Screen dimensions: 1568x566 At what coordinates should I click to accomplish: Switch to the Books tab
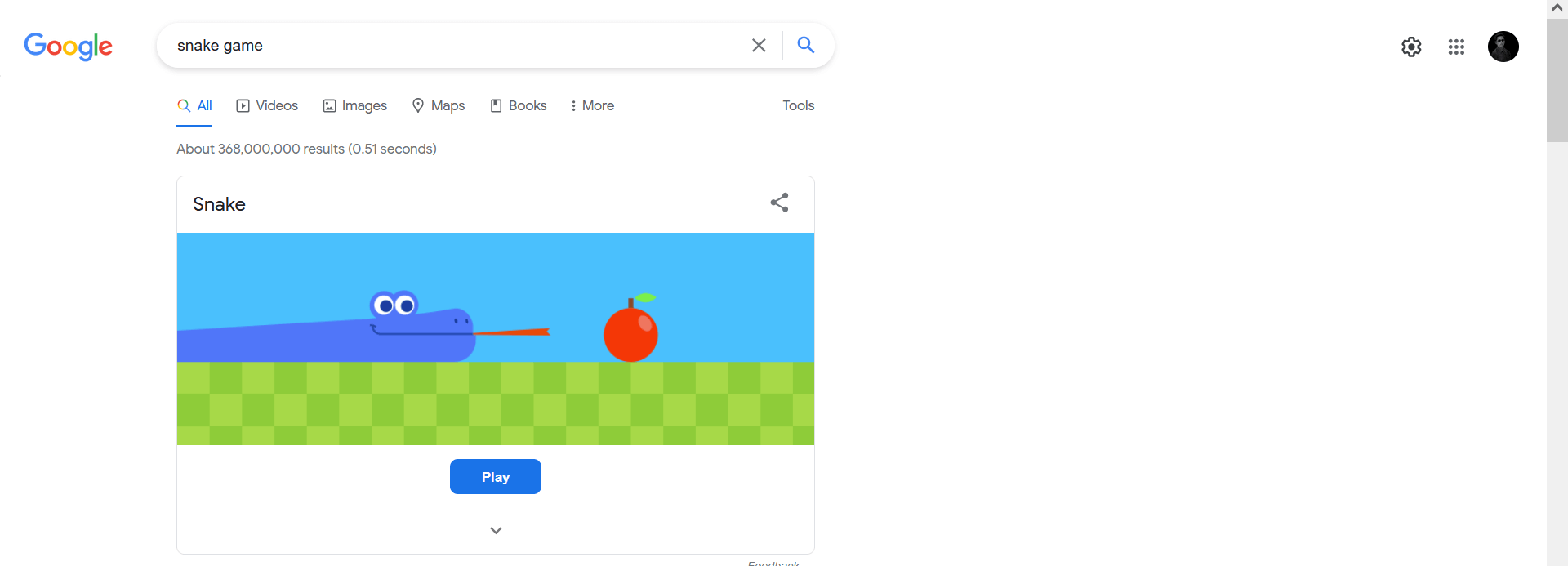[x=518, y=105]
